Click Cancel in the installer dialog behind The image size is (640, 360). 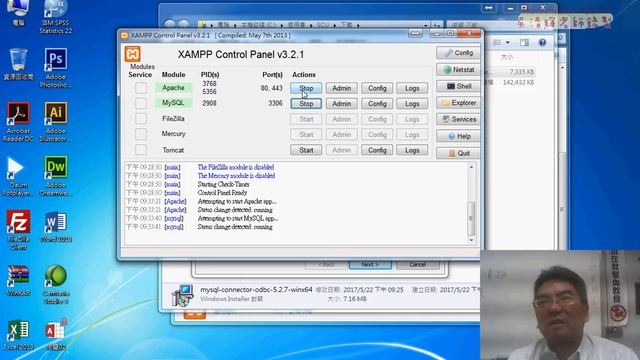click(417, 264)
